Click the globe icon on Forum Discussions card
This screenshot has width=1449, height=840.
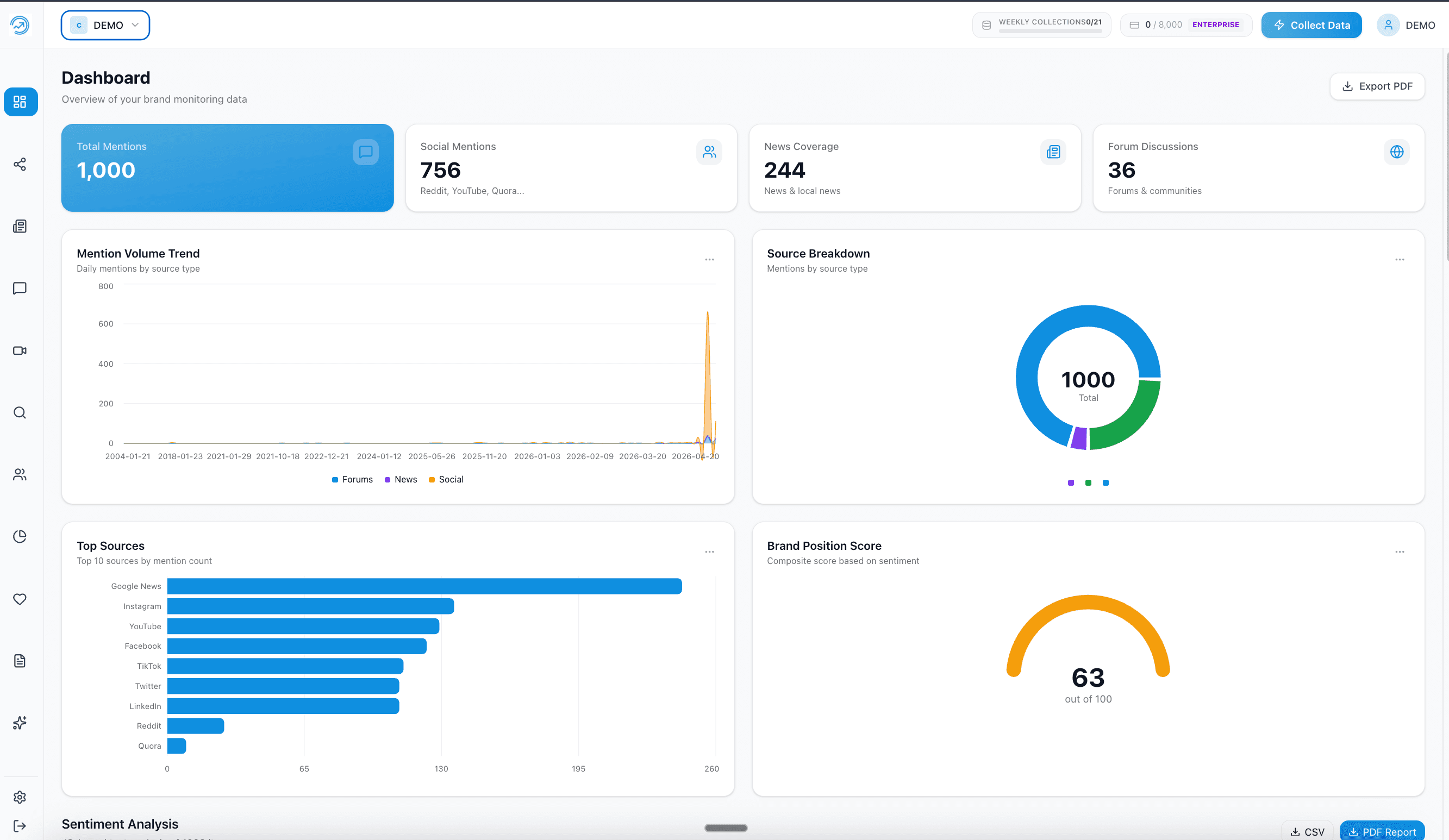[1397, 152]
